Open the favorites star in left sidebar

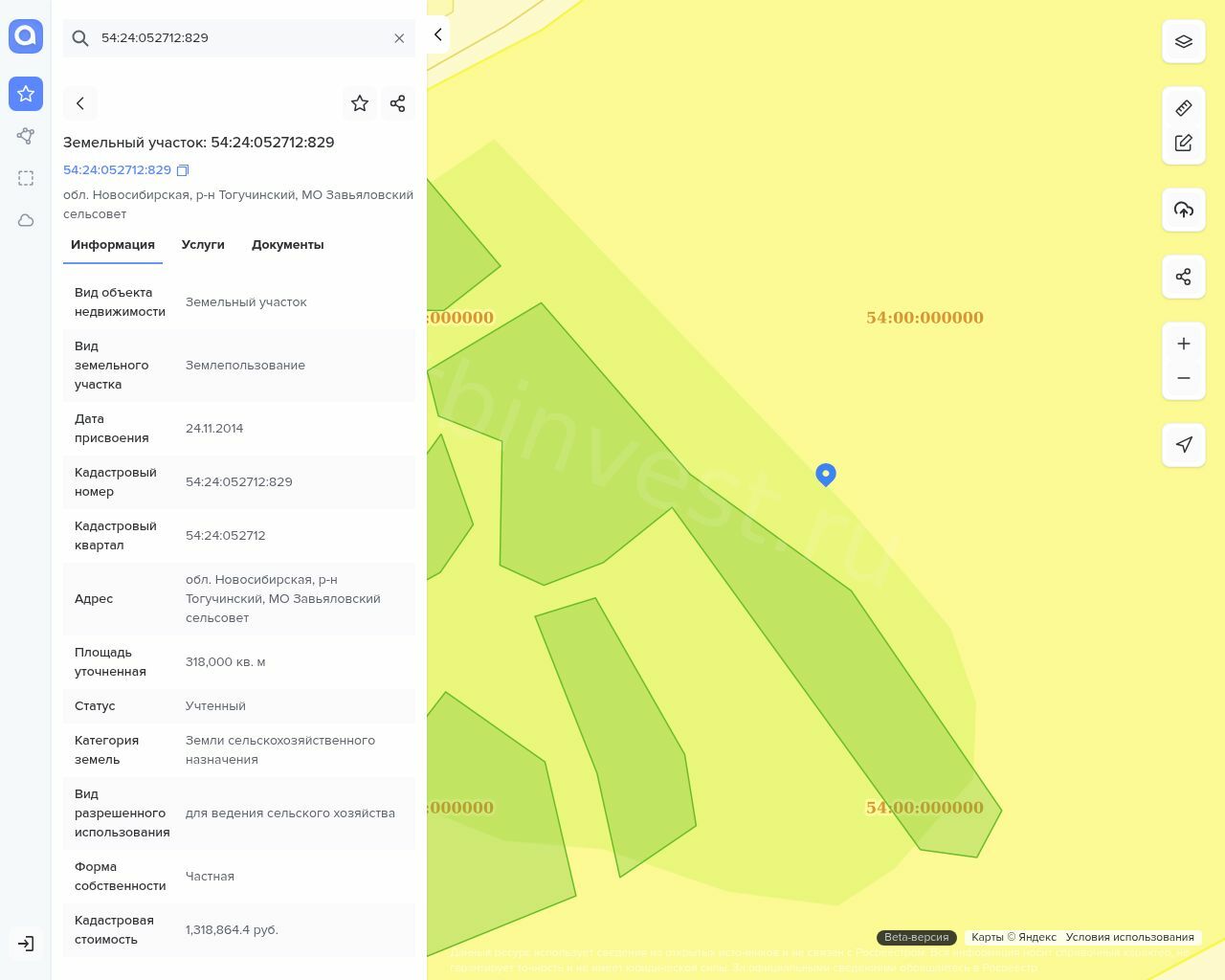26,94
